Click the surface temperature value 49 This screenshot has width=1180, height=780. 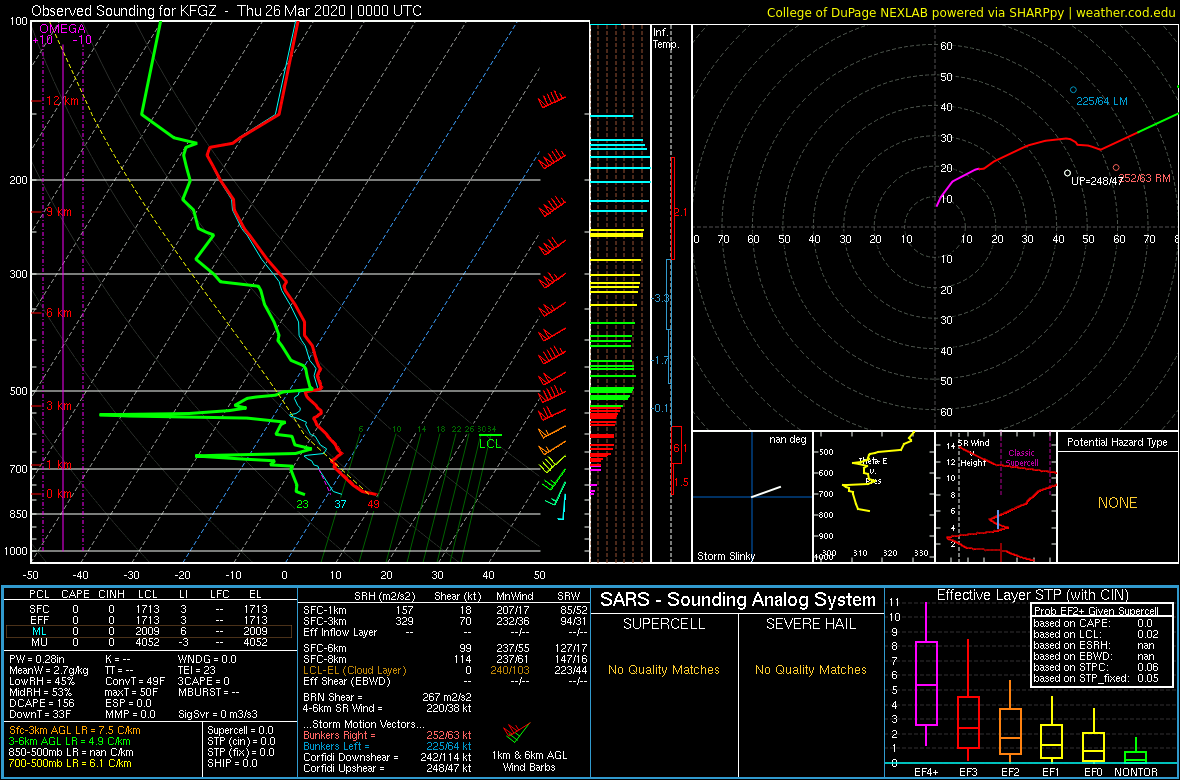tap(373, 504)
